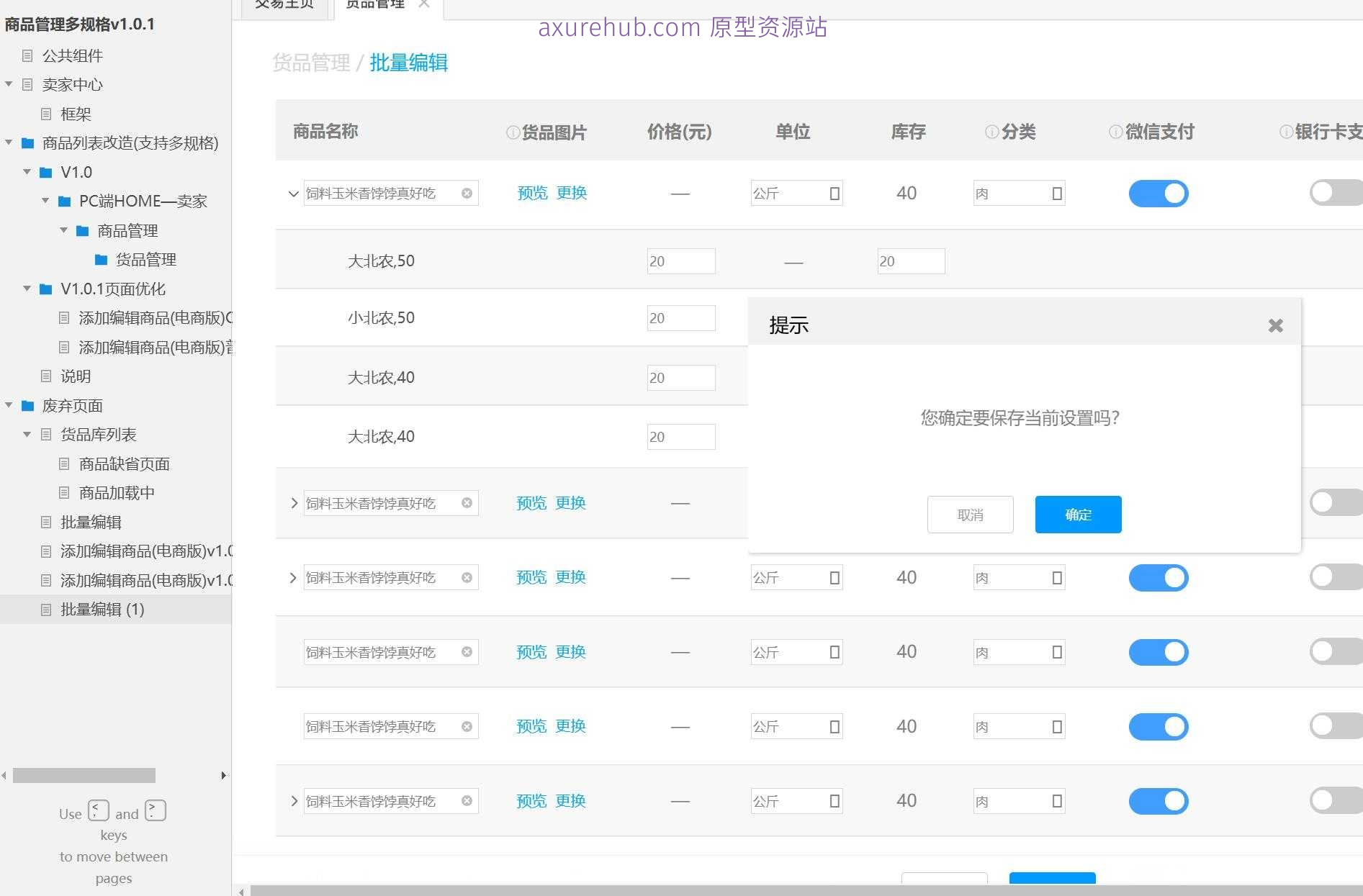1363x896 pixels.
Task: Open 批量编辑 (1) page in sidebar
Action: [102, 610]
